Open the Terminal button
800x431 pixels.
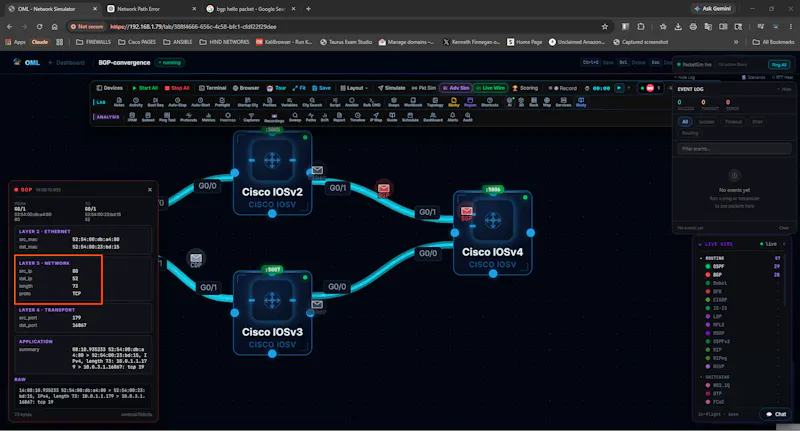pyautogui.click(x=212, y=88)
